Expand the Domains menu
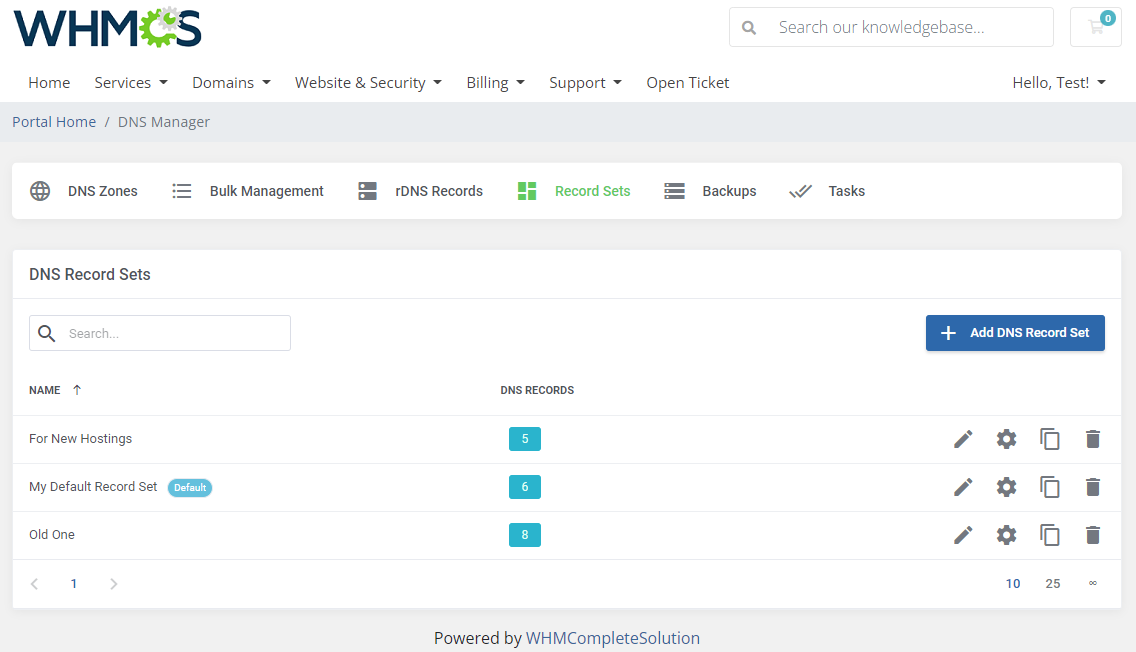Viewport: 1136px width, 652px height. click(x=230, y=82)
